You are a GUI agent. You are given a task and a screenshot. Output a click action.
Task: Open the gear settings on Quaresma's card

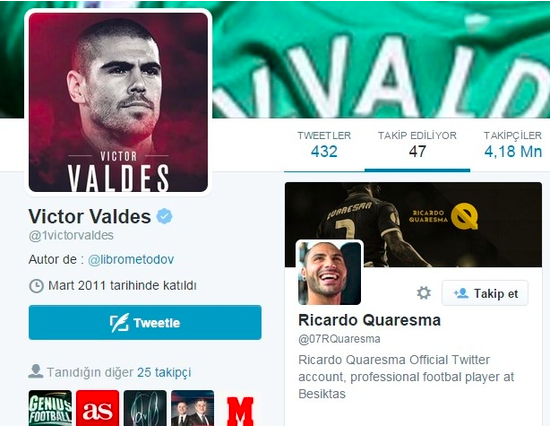pos(424,293)
